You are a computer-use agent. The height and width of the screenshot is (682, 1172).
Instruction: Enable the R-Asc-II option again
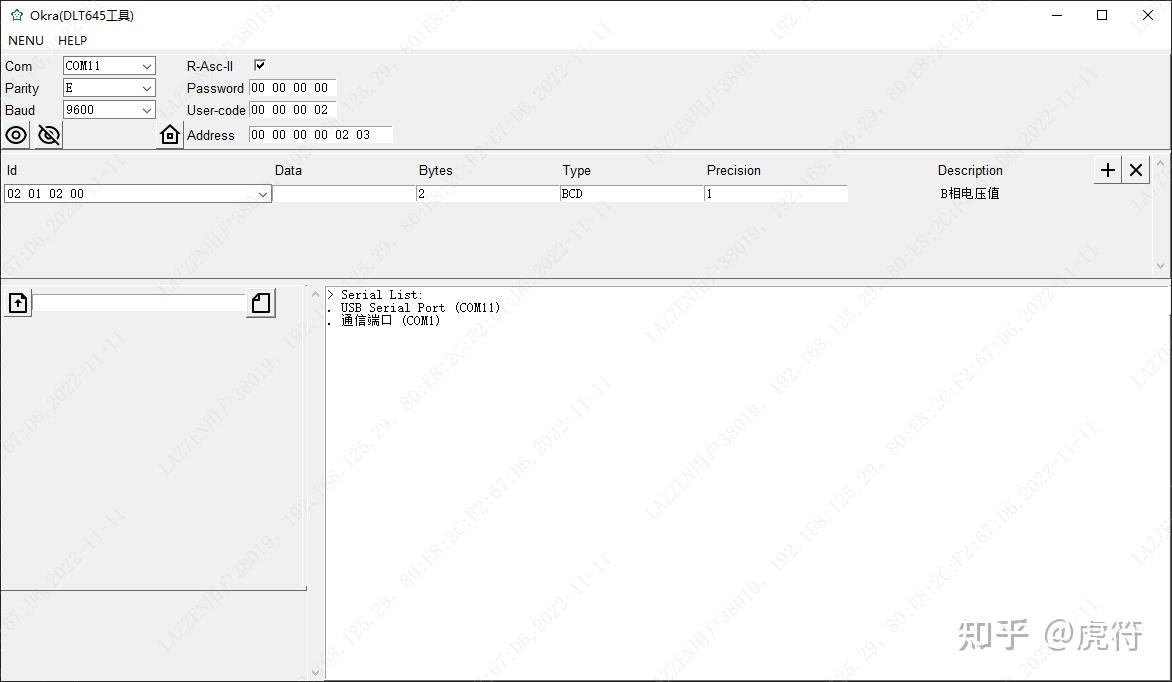[260, 65]
